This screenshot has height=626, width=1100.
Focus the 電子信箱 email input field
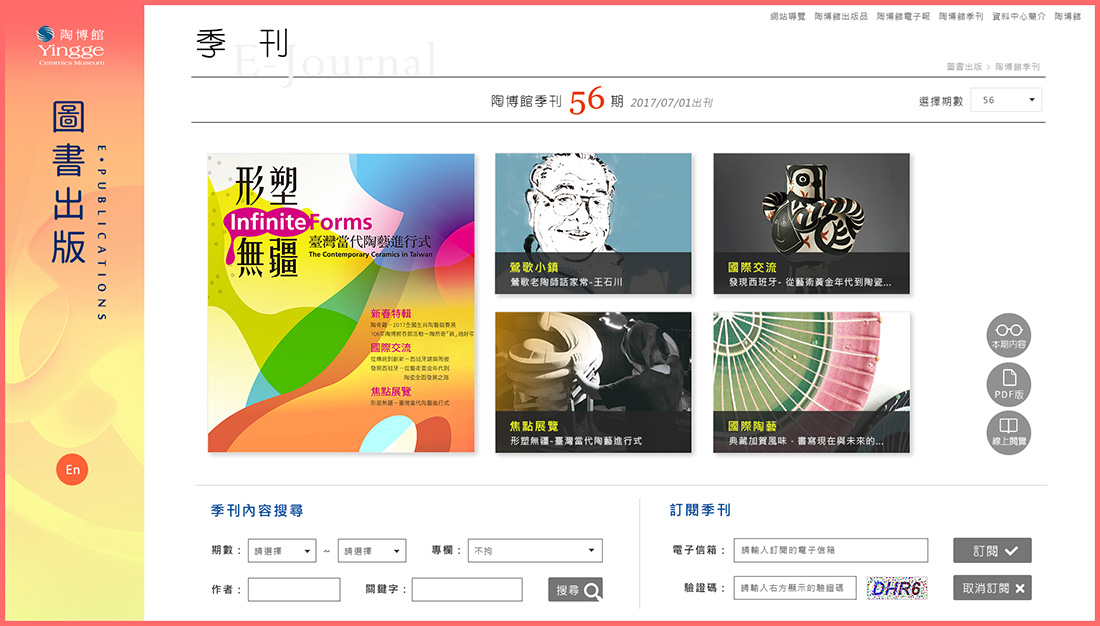pos(831,551)
